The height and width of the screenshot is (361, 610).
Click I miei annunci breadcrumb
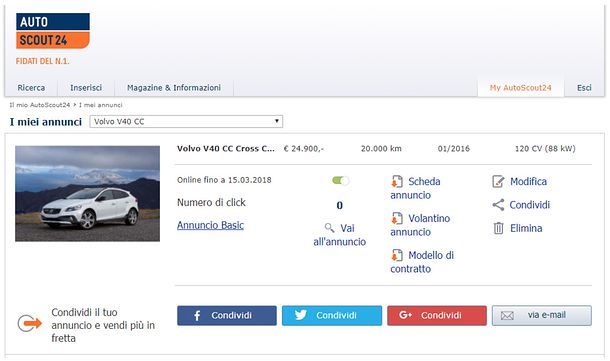coord(100,105)
